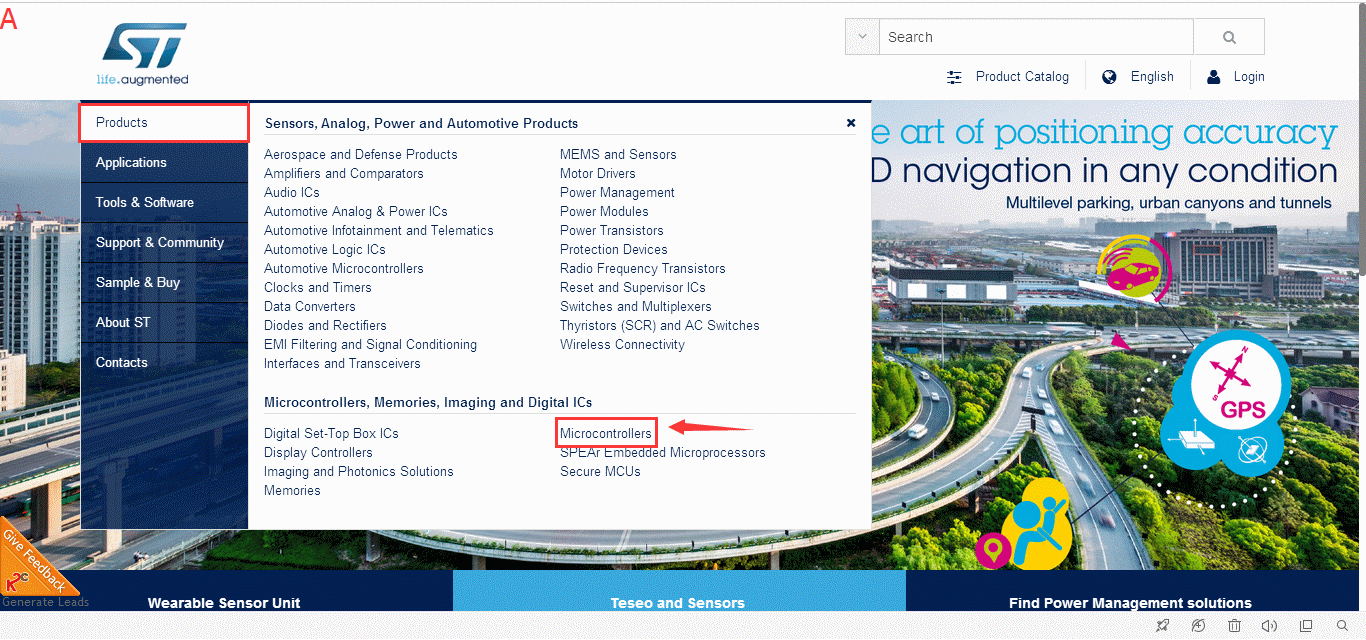Click the browser speaker sound icon
1366x640 pixels.
(x=1270, y=626)
